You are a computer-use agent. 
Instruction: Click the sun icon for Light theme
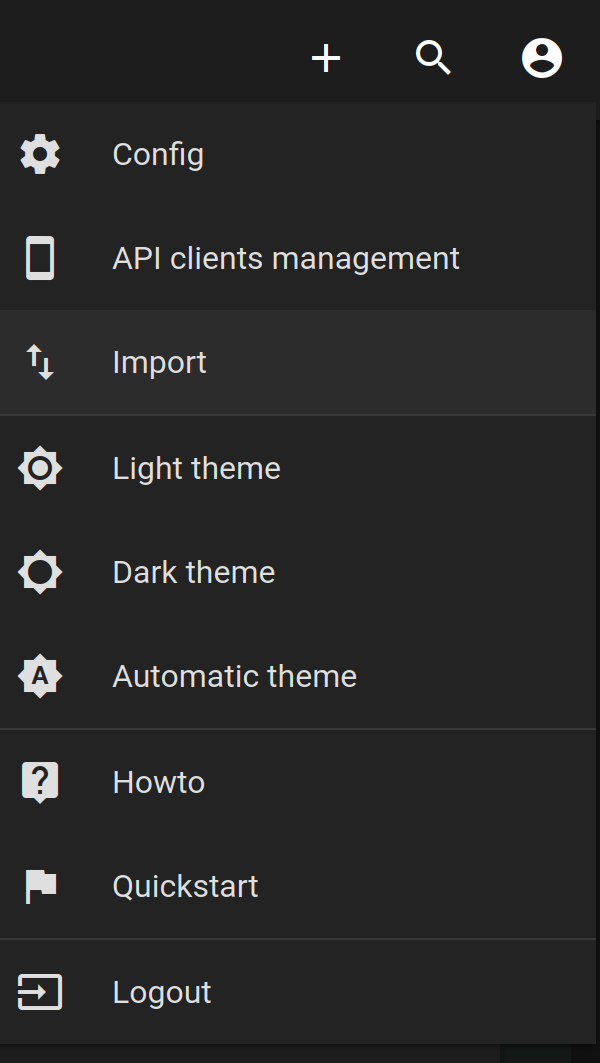click(x=40, y=468)
